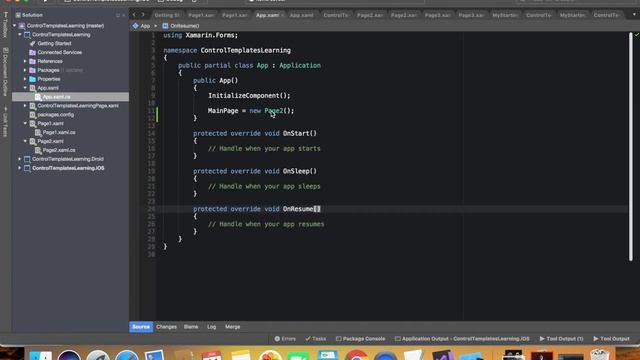Open Google Chrome from the Dock
Viewport: 640px width, 360px height.
(x=356, y=355)
